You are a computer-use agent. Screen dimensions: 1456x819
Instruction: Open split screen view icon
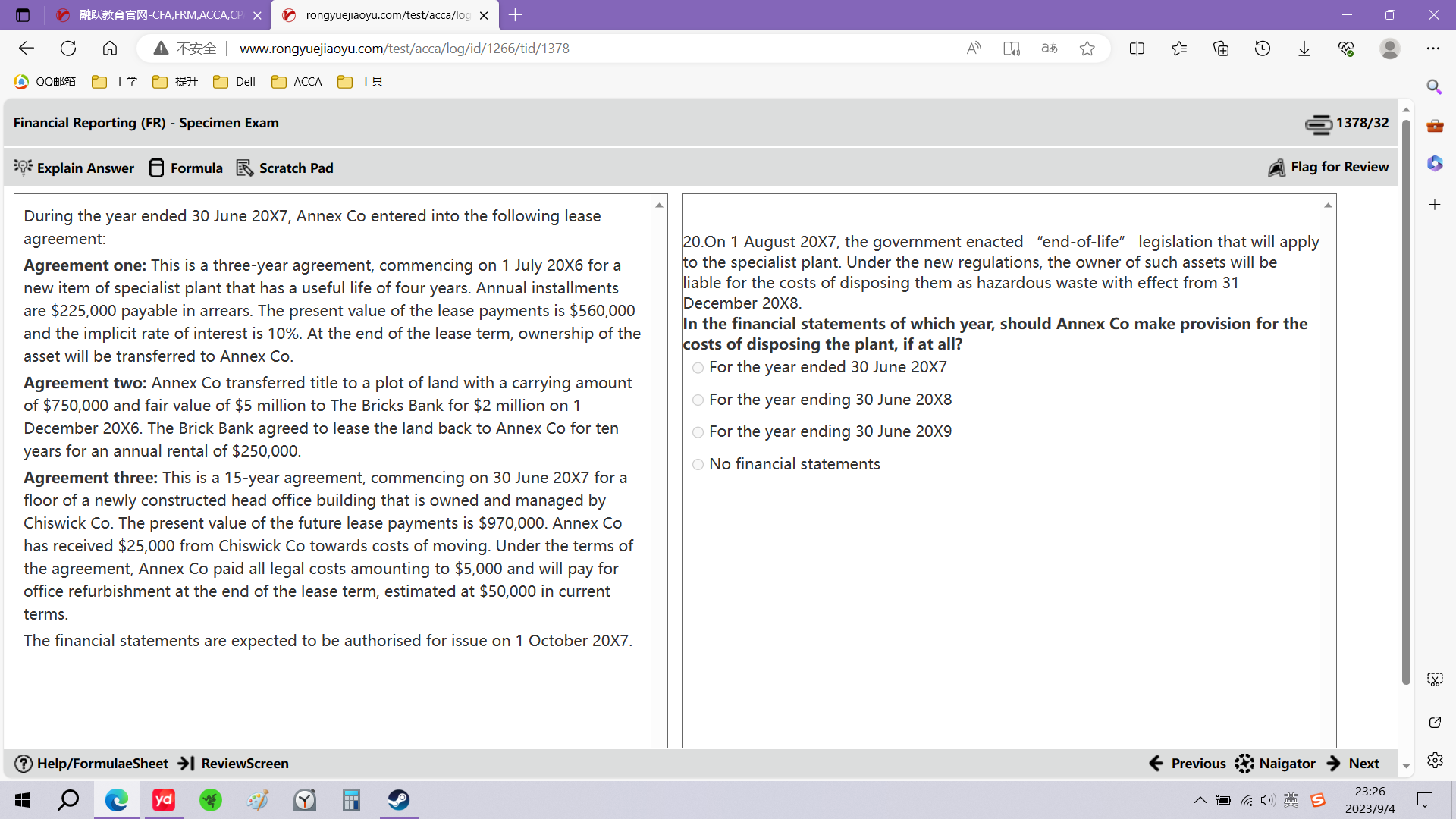(x=1137, y=49)
